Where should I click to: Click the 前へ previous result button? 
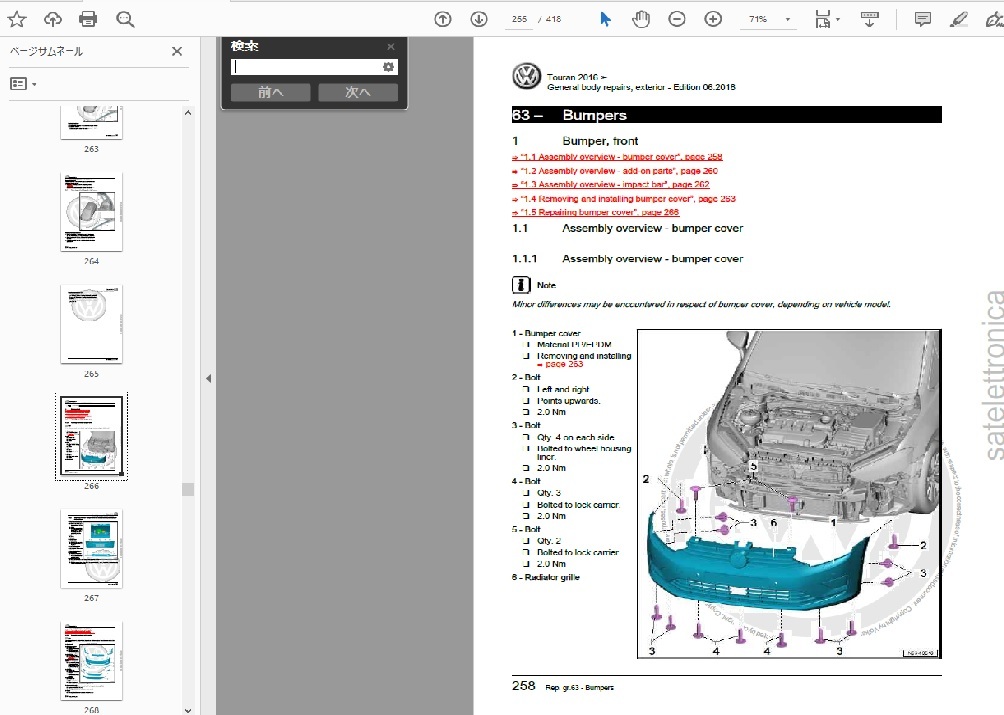coord(271,92)
